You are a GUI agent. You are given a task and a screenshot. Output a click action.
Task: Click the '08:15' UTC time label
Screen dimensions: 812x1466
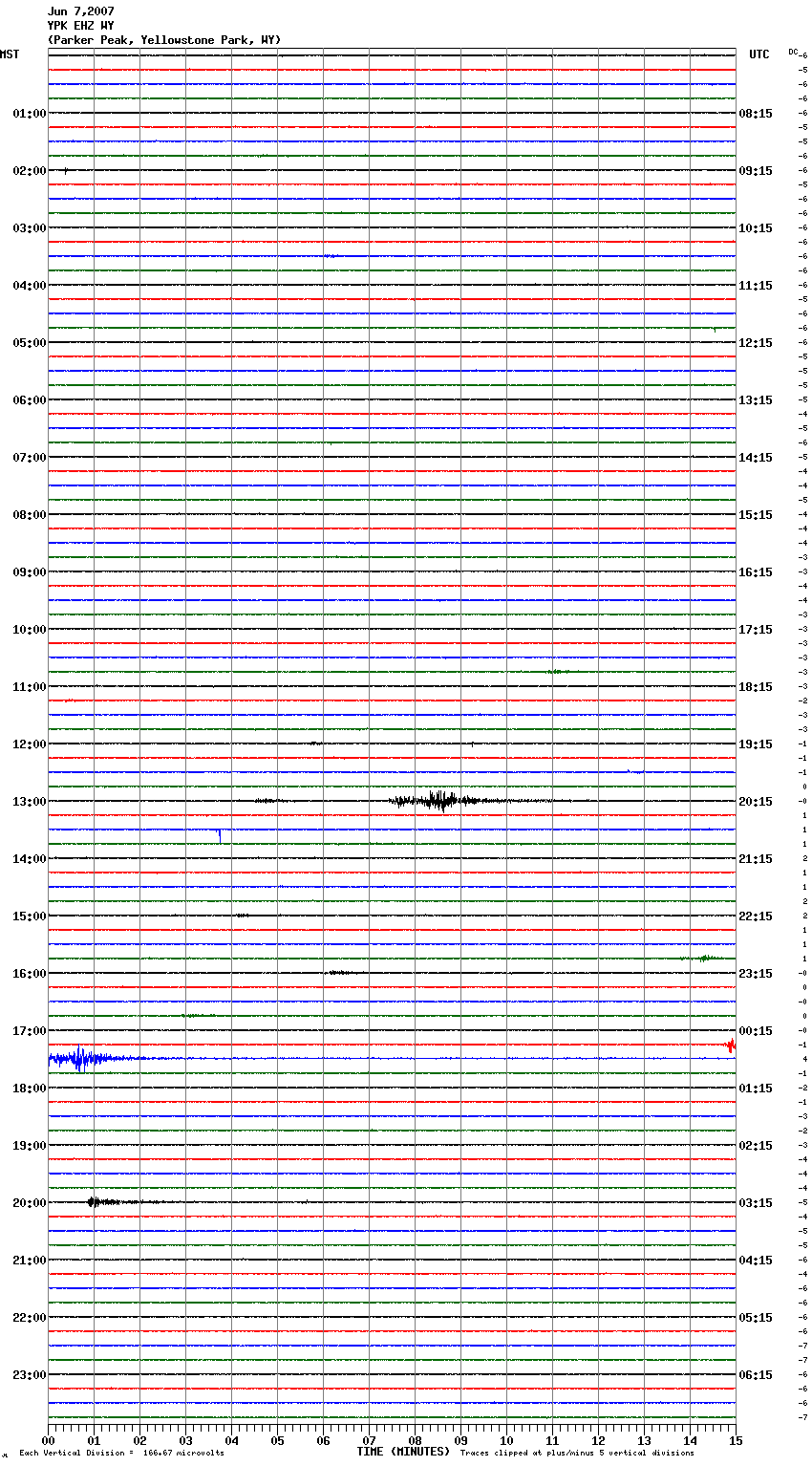click(756, 114)
